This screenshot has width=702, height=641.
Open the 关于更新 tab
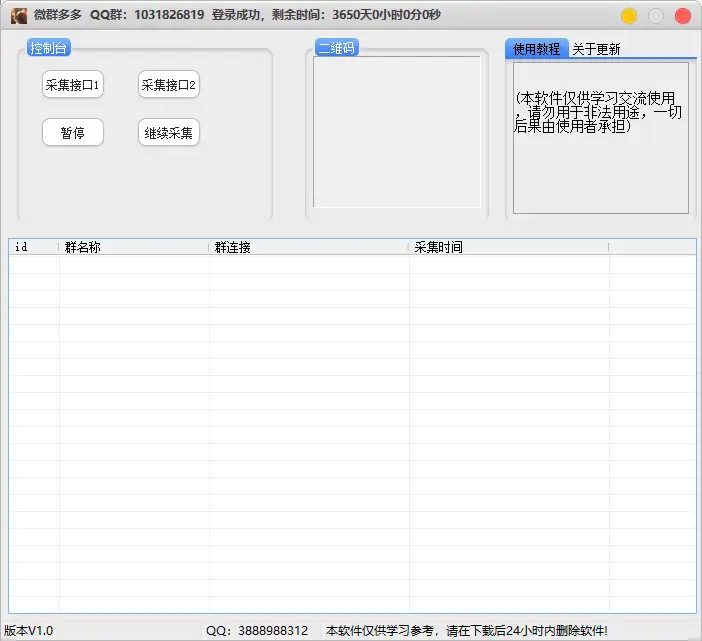[596, 49]
